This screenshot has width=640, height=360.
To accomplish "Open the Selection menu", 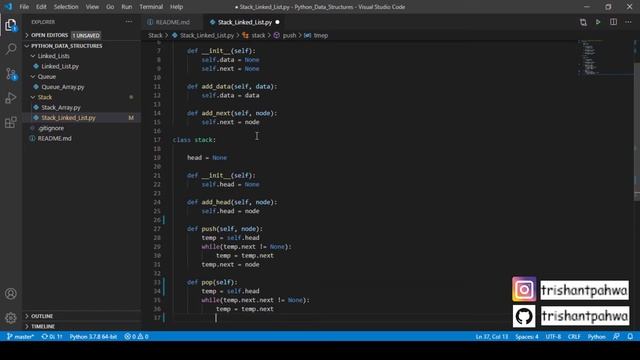I will click(66, 7).
